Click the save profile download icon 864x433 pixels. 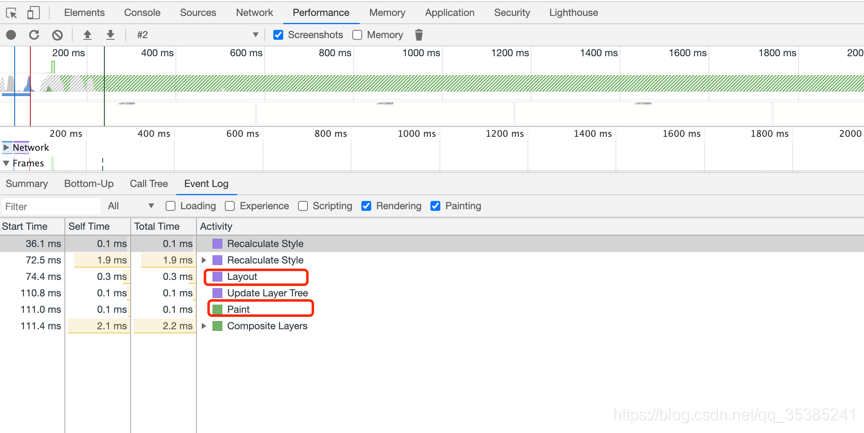110,35
